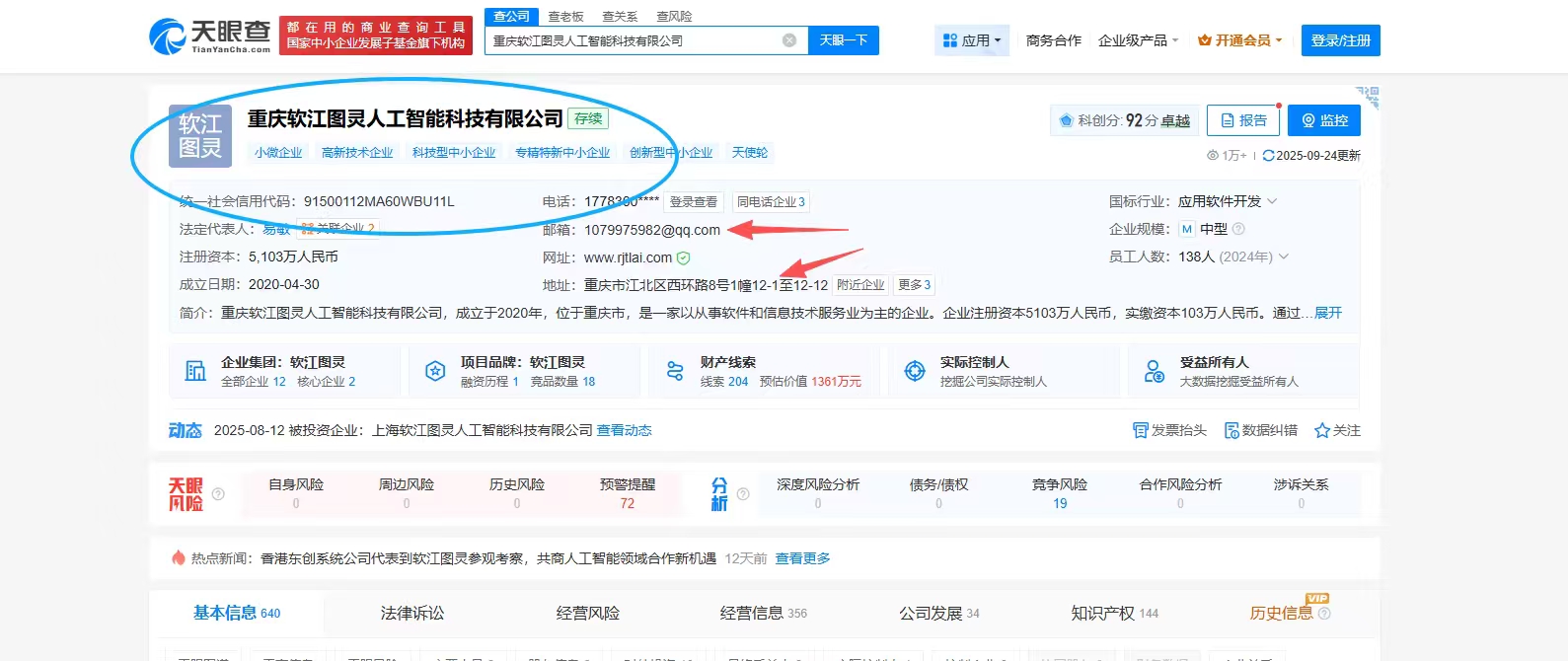Click 登录查看 to reveal phone

(x=694, y=201)
